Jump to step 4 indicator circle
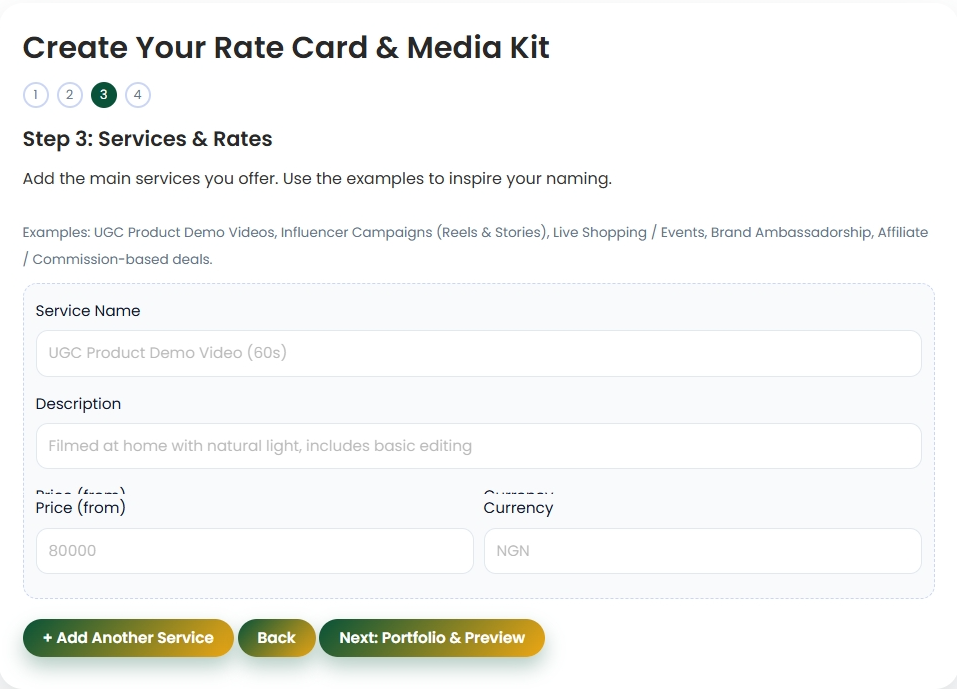 [x=138, y=95]
